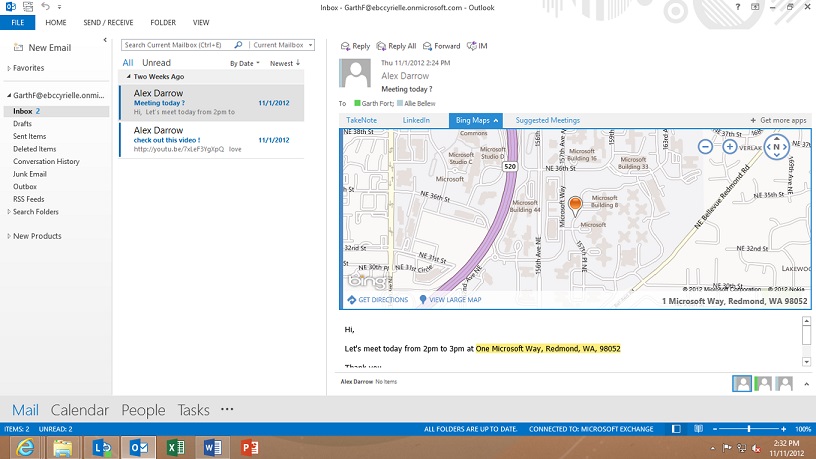Viewport: 816px width, 459px height.
Task: Launch Excel from the taskbar
Action: click(x=176, y=447)
